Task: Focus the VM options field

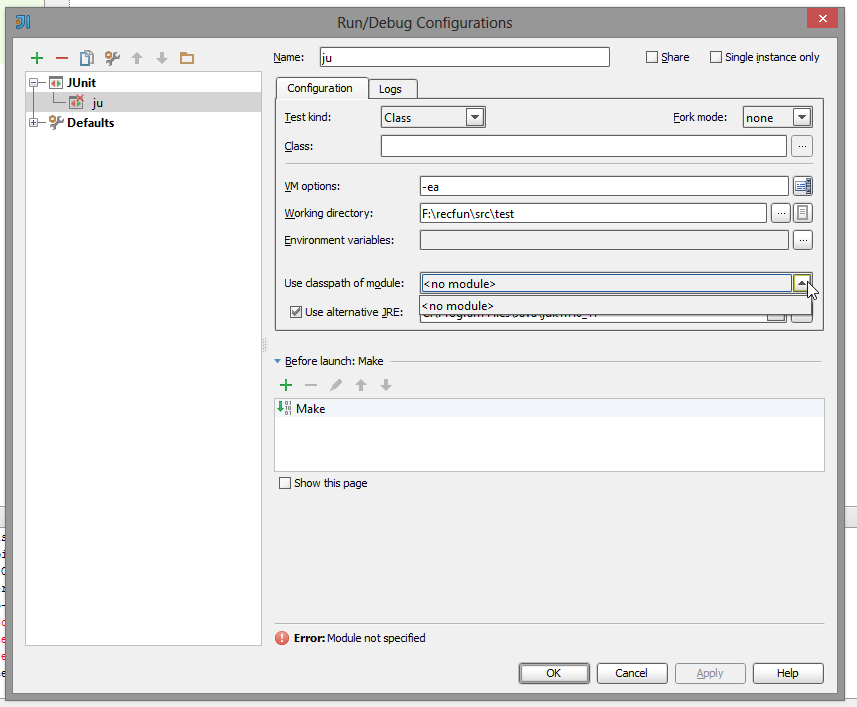Action: point(604,186)
